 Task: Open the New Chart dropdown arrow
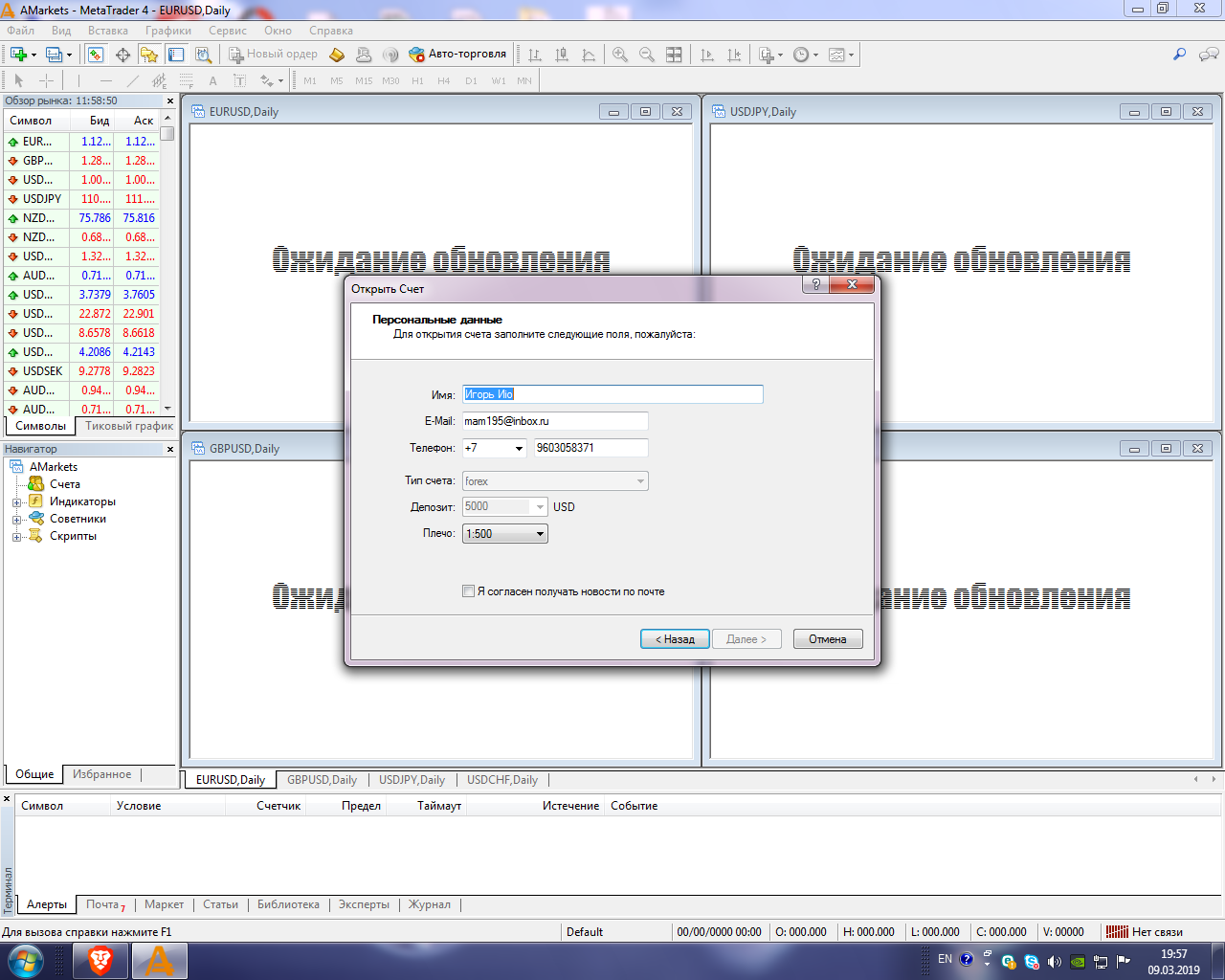(x=33, y=55)
